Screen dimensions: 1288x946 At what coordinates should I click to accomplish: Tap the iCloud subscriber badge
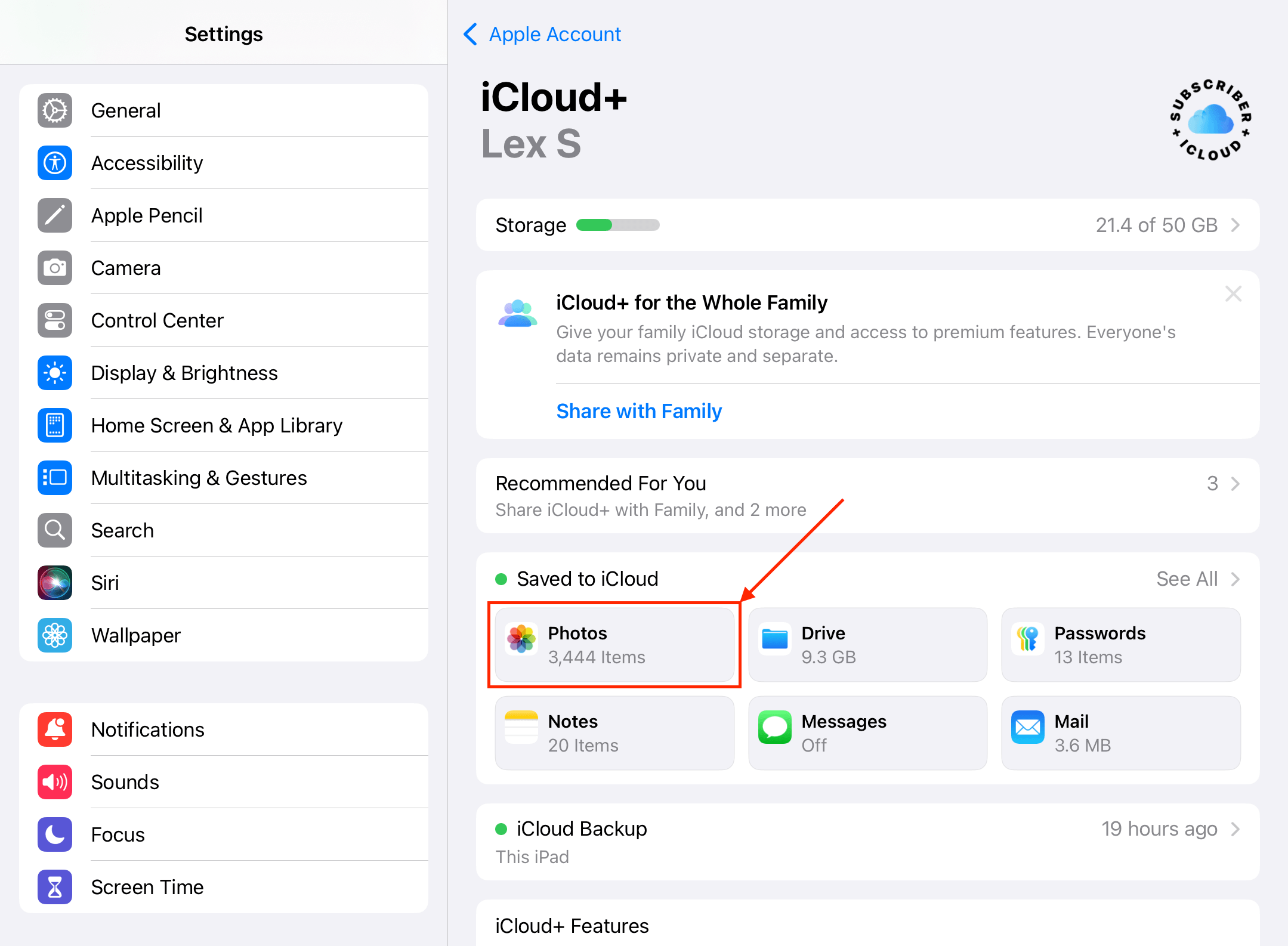click(1210, 120)
